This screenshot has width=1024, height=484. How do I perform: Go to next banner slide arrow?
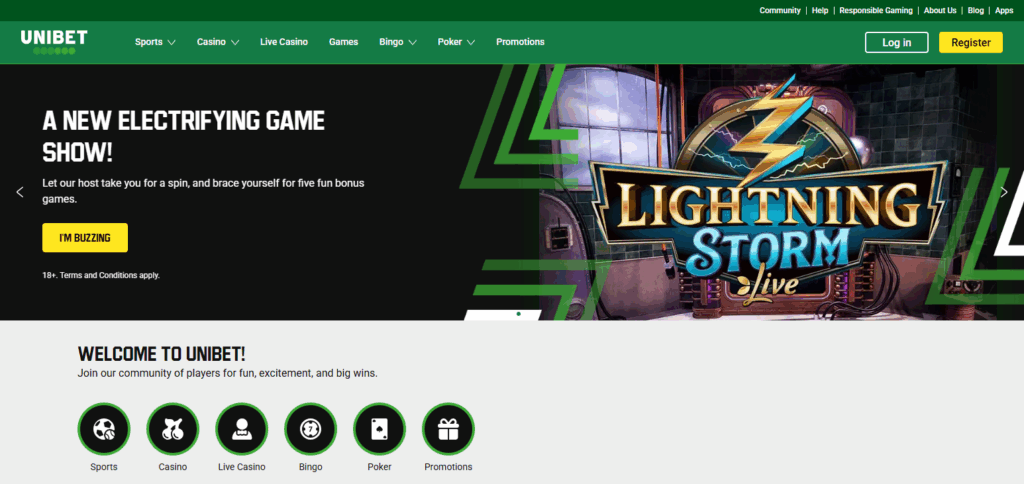pyautogui.click(x=1004, y=192)
